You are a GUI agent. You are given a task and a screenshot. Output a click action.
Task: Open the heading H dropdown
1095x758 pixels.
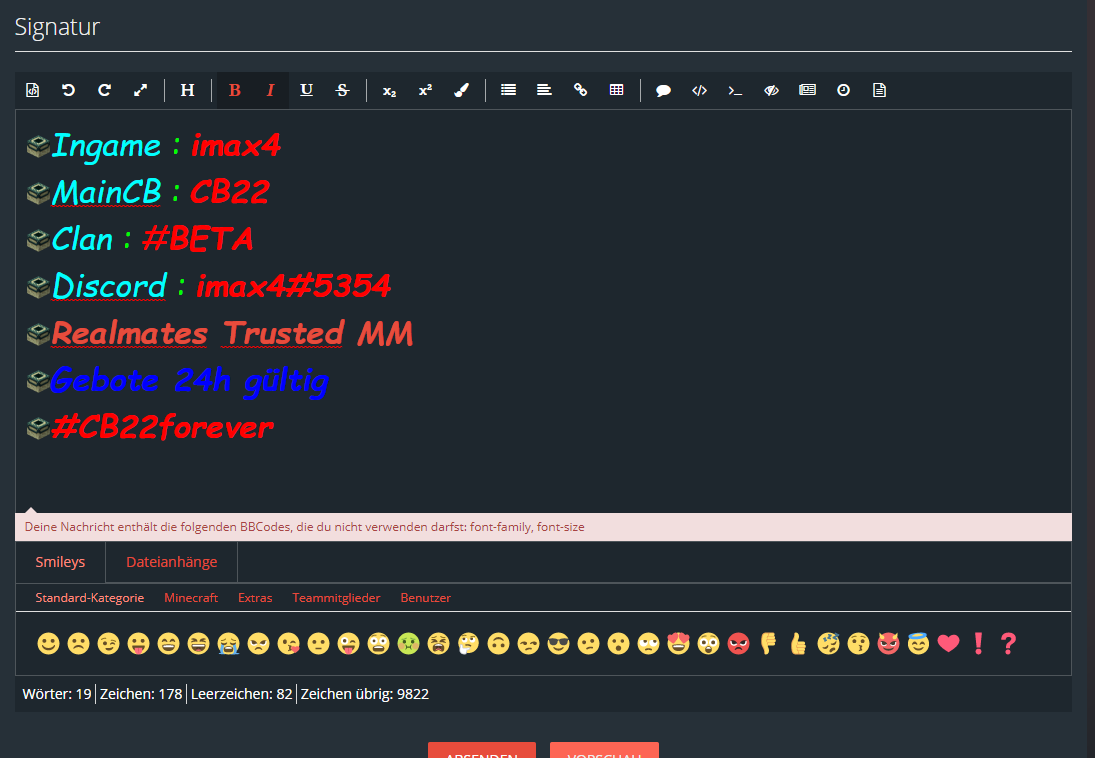[x=188, y=90]
